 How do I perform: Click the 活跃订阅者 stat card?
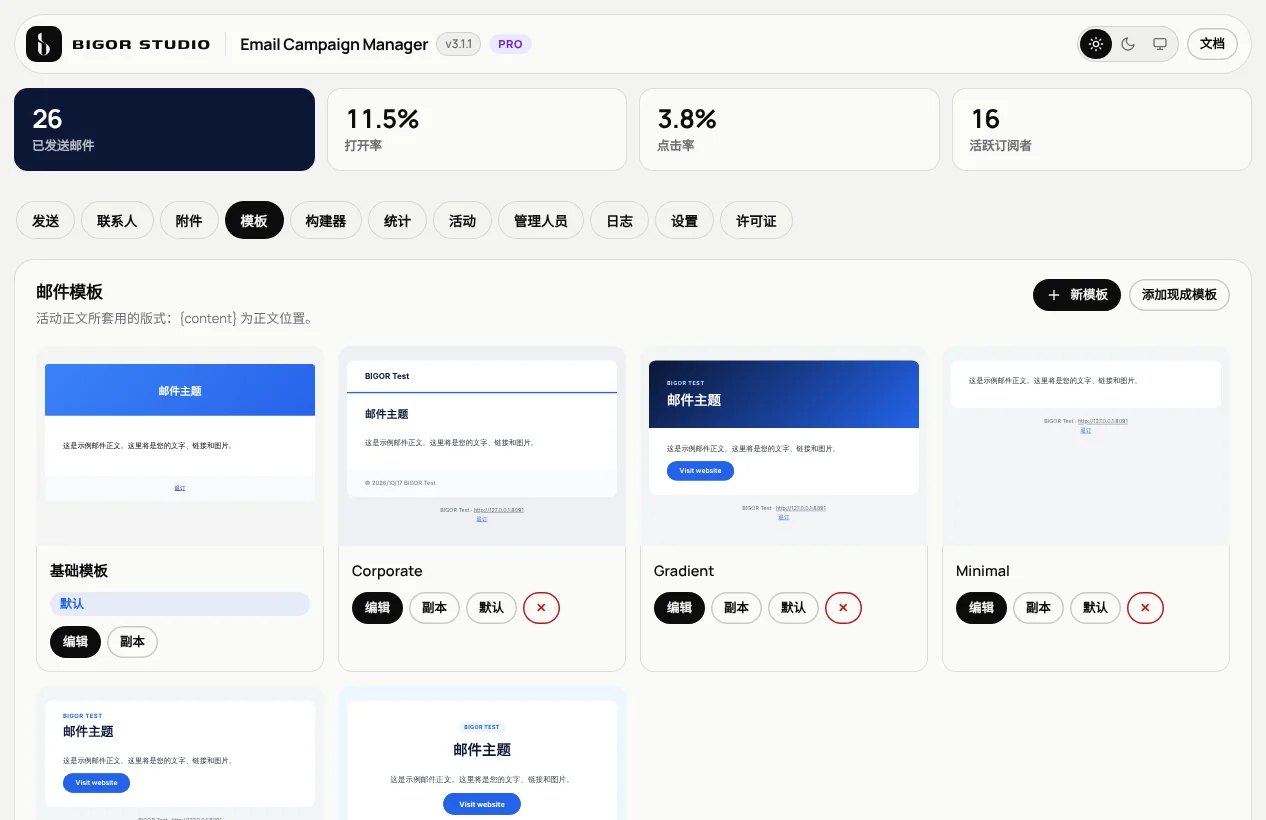(x=1102, y=130)
